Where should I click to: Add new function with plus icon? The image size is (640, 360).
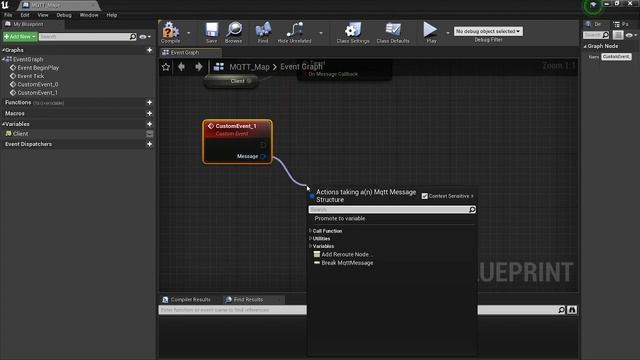[149, 102]
